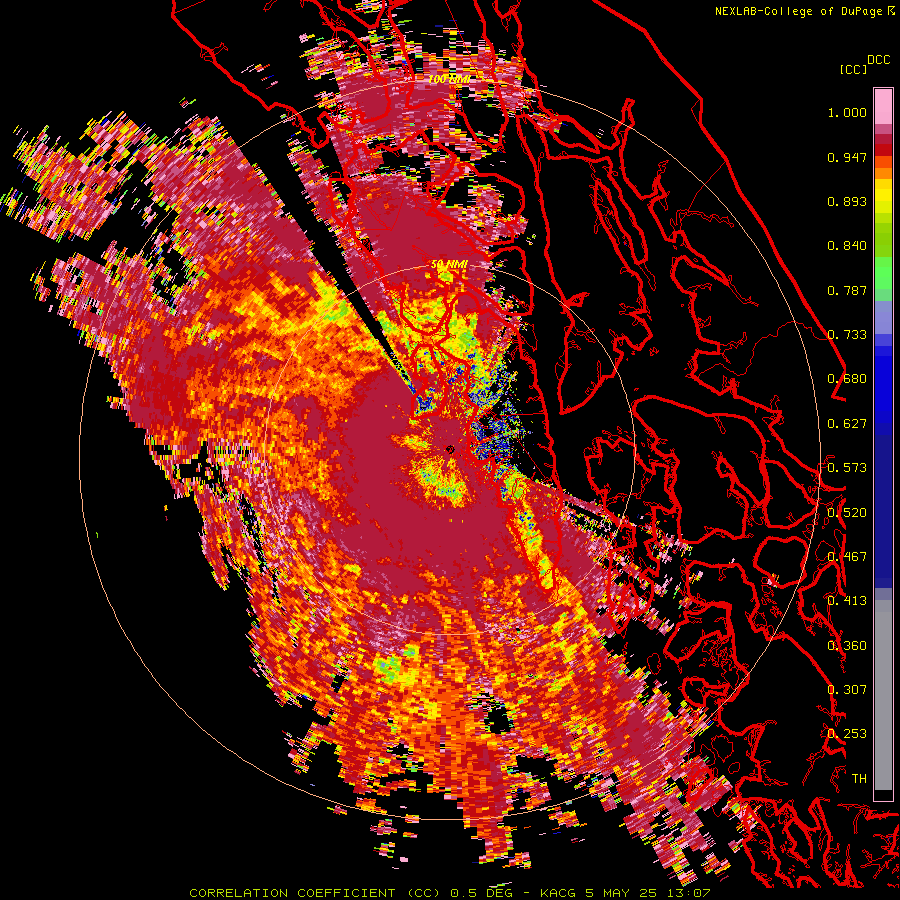
Task: Click the 0.947 scale value
Action: point(847,157)
